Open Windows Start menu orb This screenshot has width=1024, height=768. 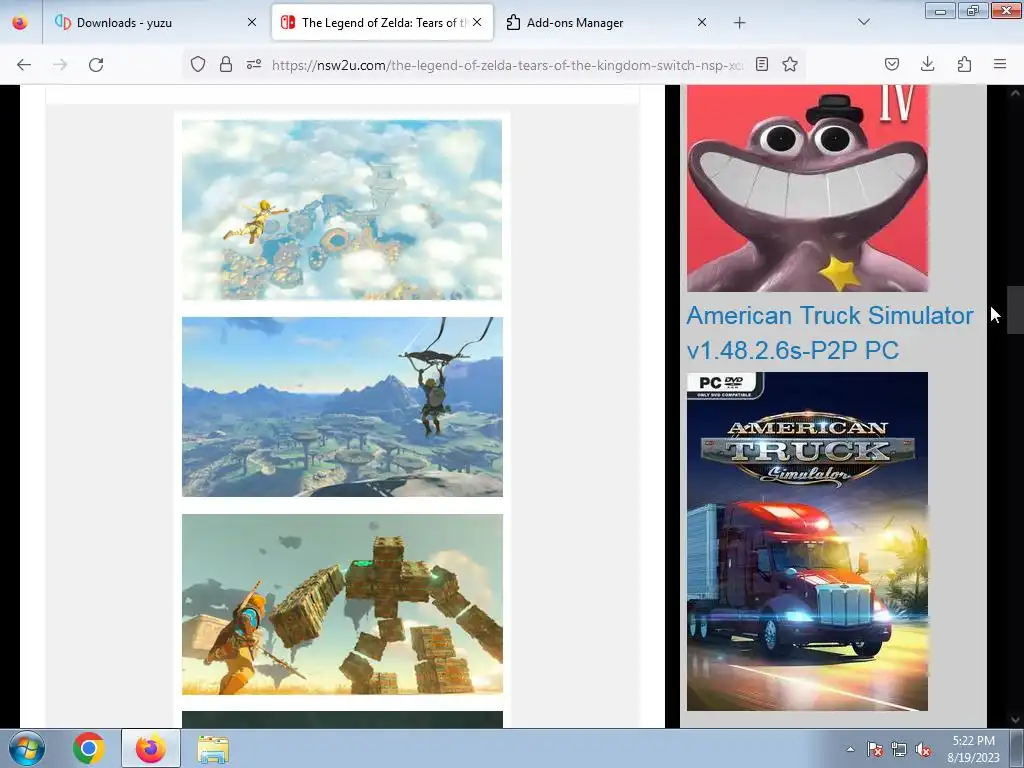tap(27, 748)
